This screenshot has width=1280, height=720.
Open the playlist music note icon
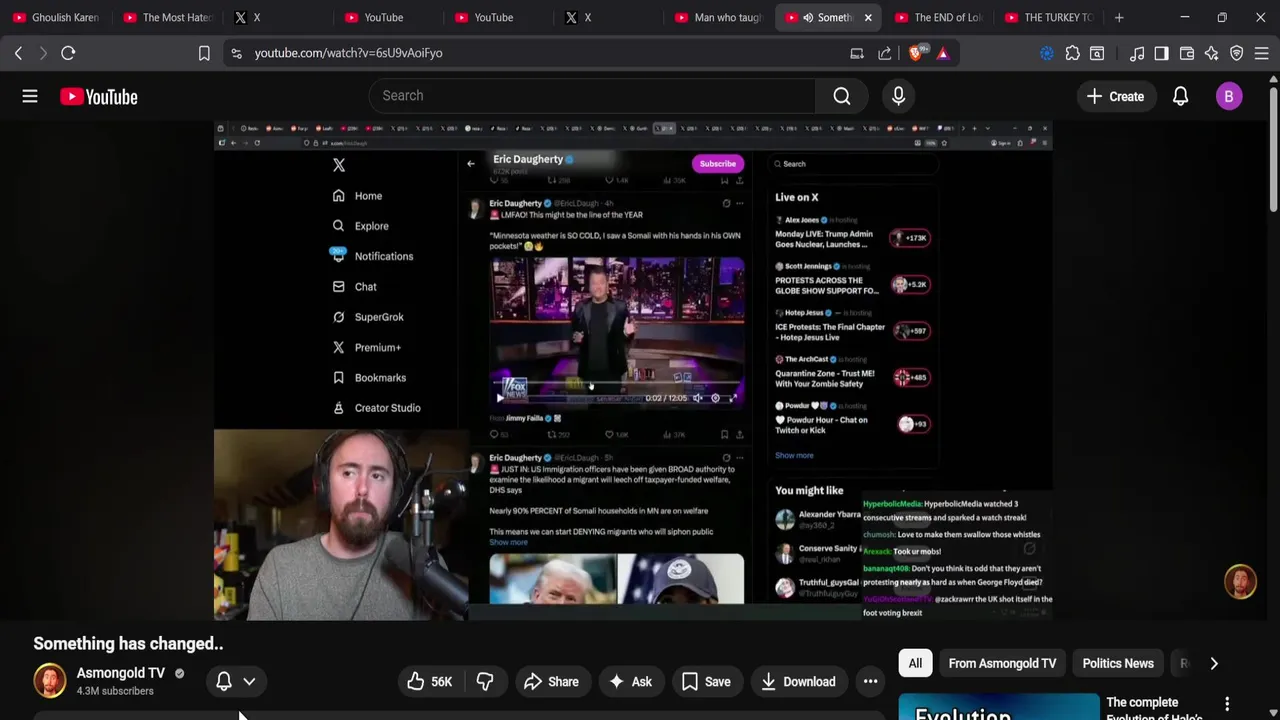pyautogui.click(x=1136, y=53)
